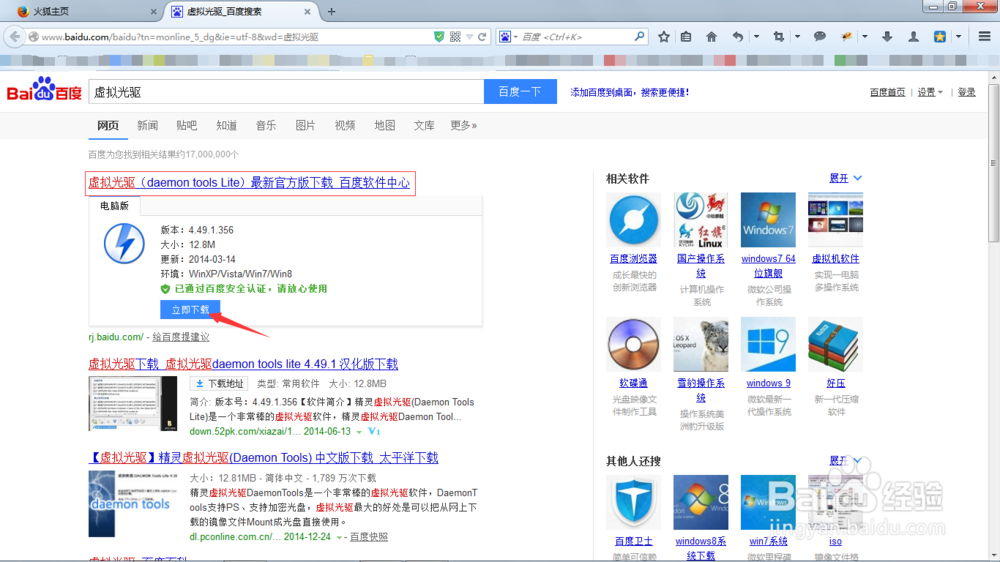Open the 百度快照 cached page link

coord(369,537)
